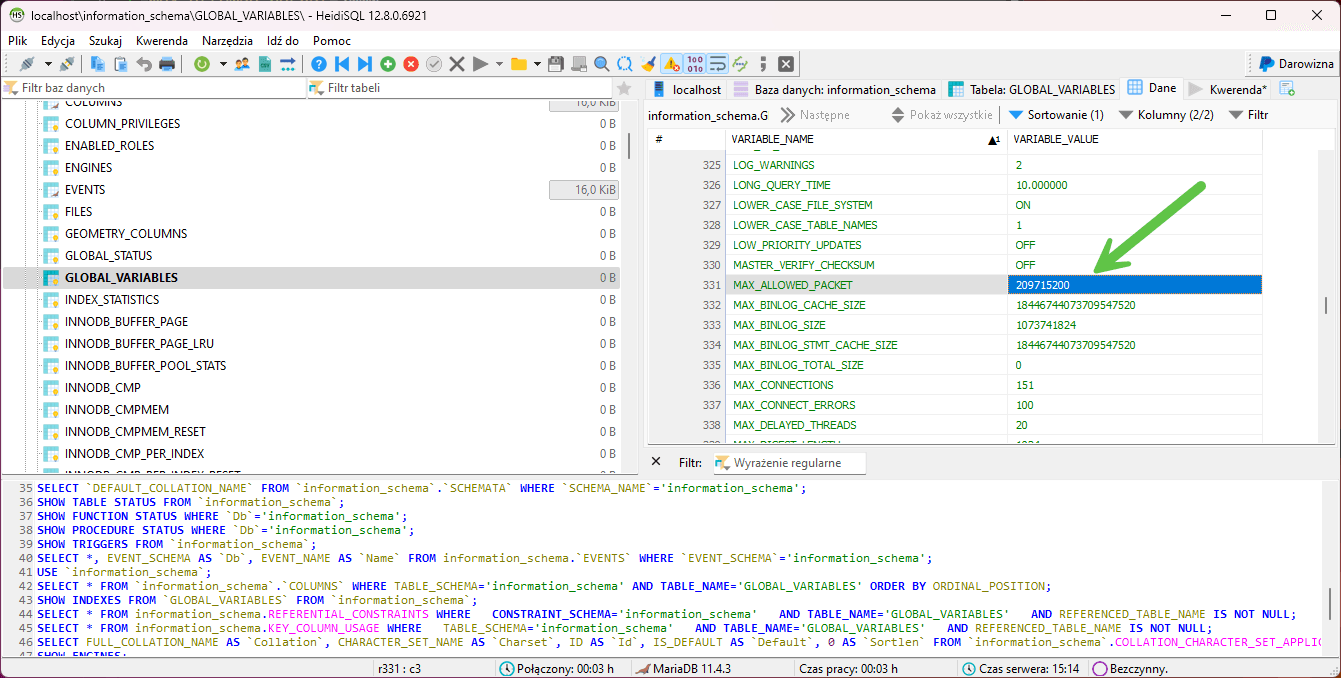Expand the Kolumny (2/2) dropdown
The height and width of the screenshot is (678, 1341).
(x=1166, y=115)
